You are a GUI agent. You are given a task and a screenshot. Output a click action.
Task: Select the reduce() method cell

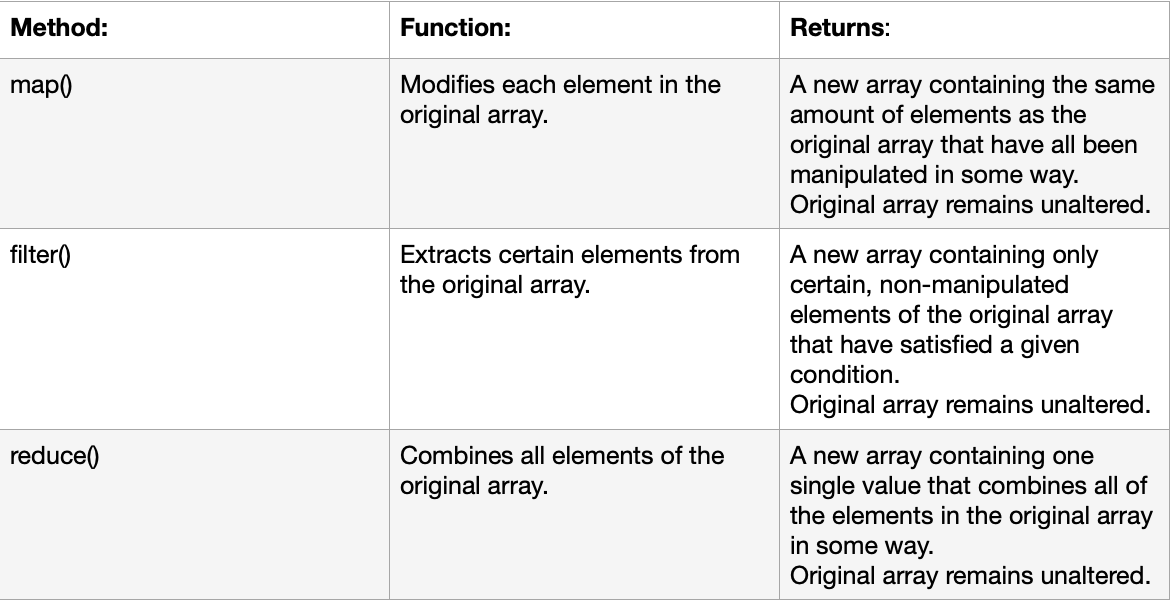click(x=194, y=515)
